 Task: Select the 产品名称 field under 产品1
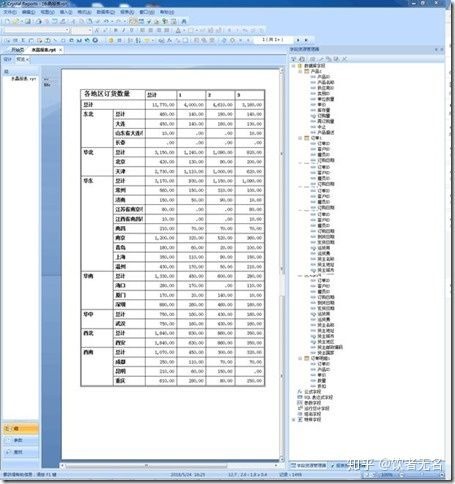[326, 82]
